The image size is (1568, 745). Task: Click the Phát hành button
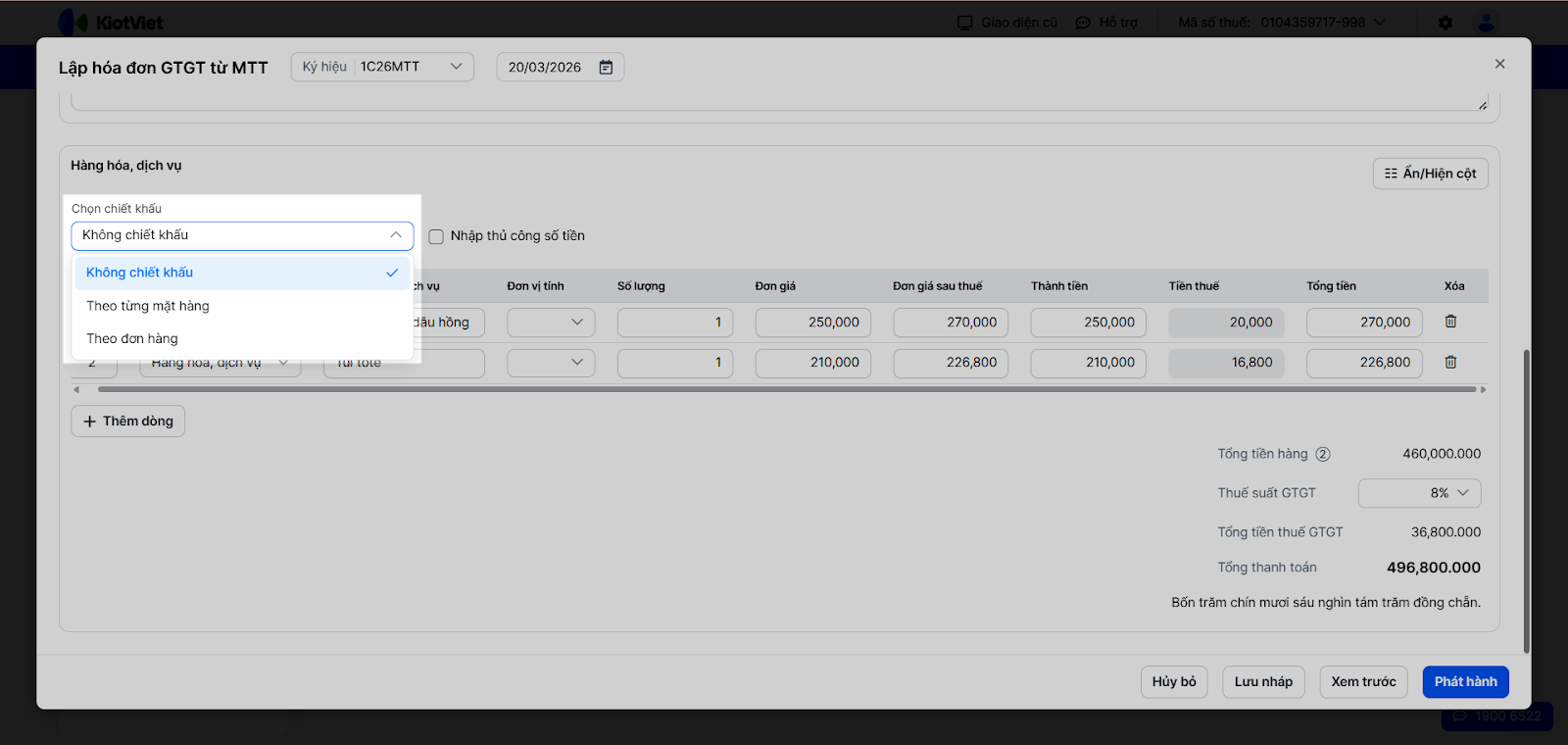click(x=1465, y=681)
